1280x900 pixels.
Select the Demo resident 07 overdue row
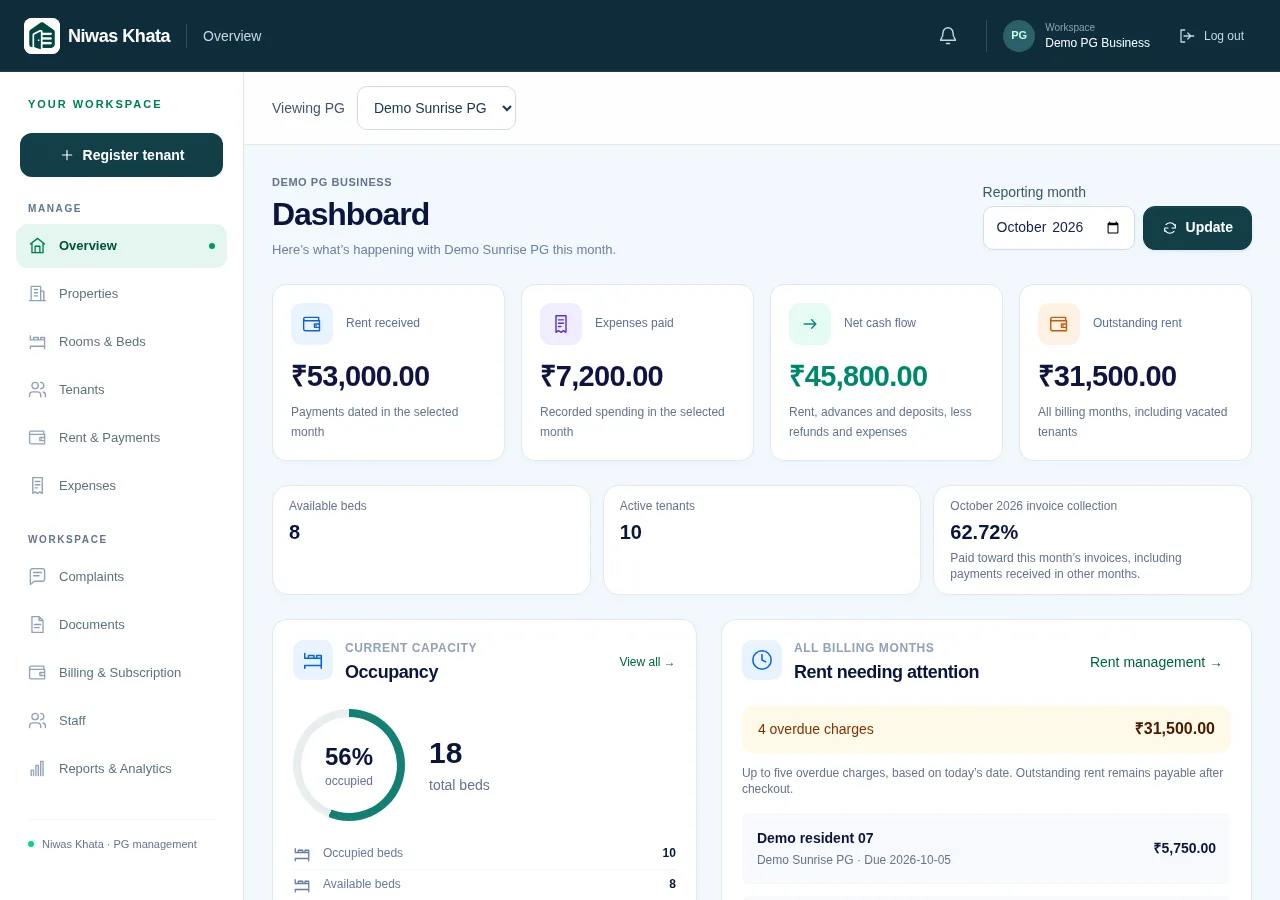tap(986, 848)
